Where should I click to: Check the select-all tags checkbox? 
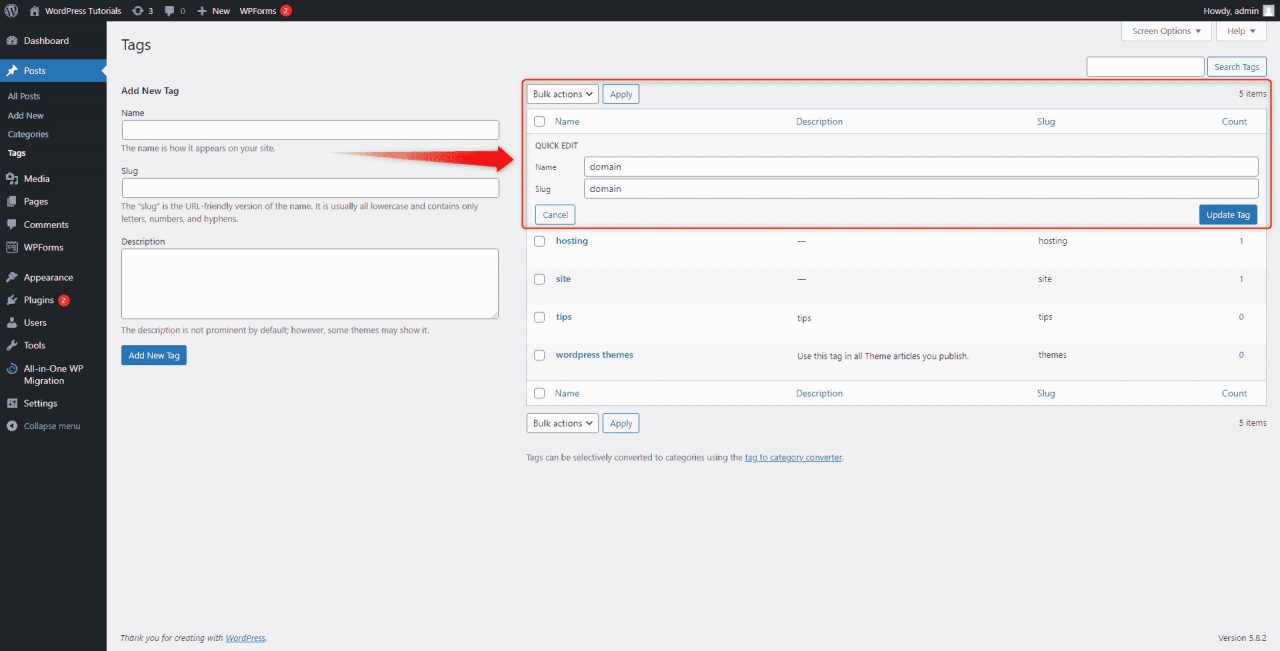point(539,121)
